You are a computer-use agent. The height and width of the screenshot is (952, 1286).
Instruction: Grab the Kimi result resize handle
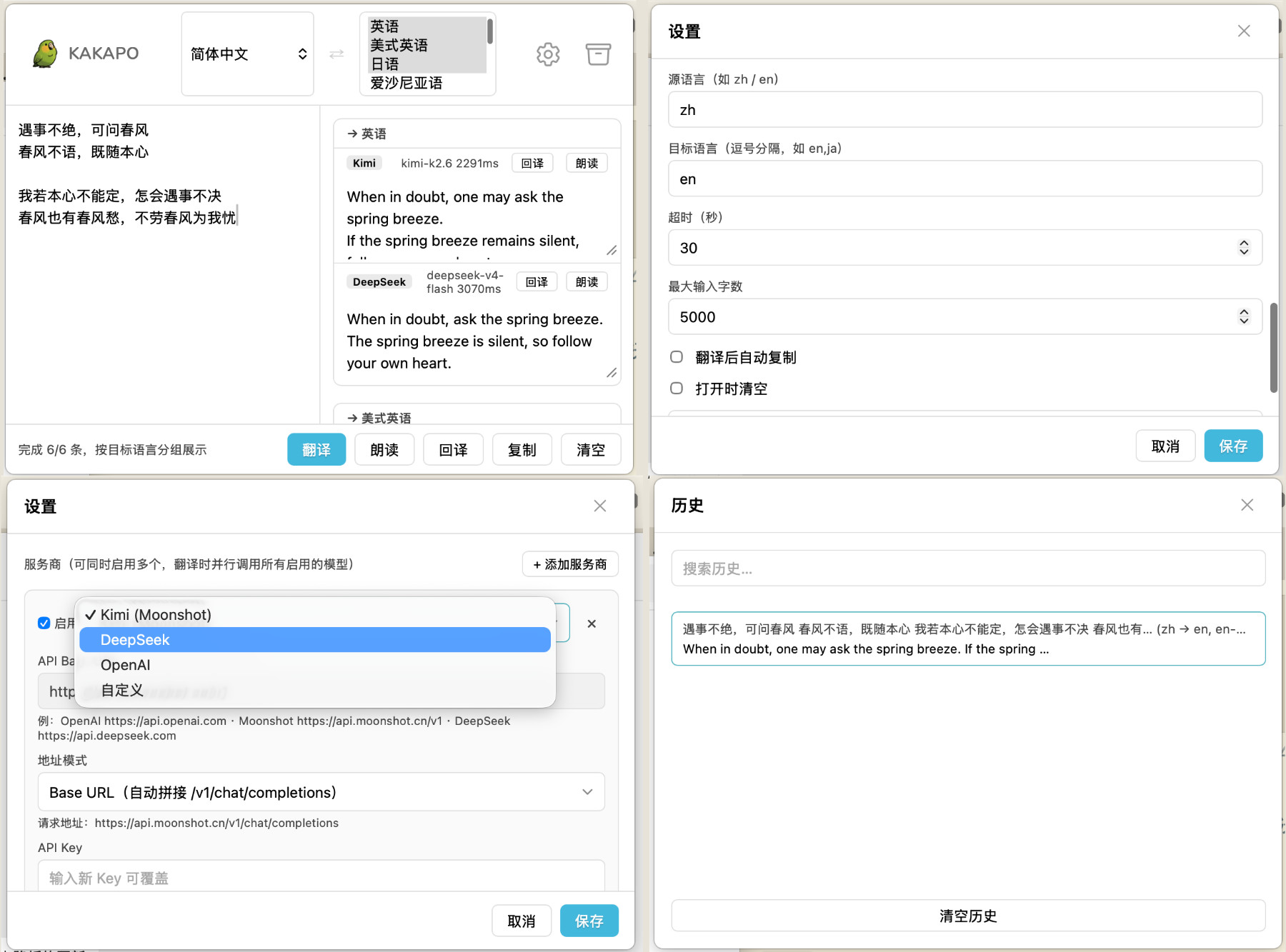pyautogui.click(x=612, y=250)
